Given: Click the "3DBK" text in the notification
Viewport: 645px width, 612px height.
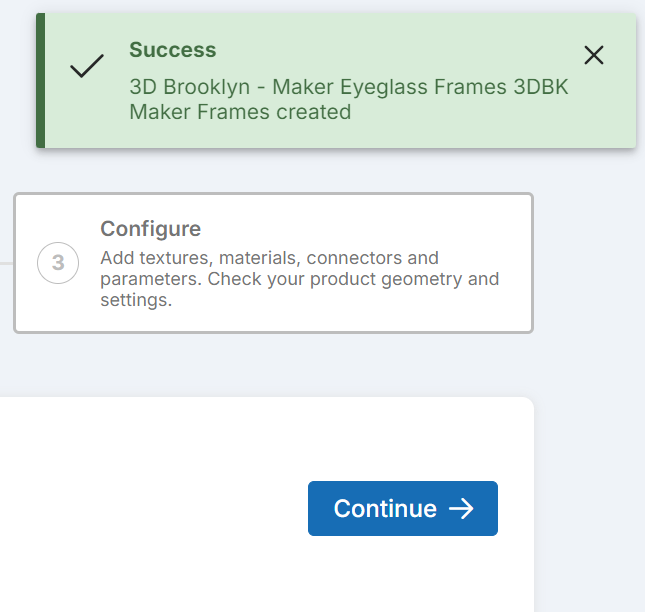Looking at the screenshot, I should click(540, 87).
